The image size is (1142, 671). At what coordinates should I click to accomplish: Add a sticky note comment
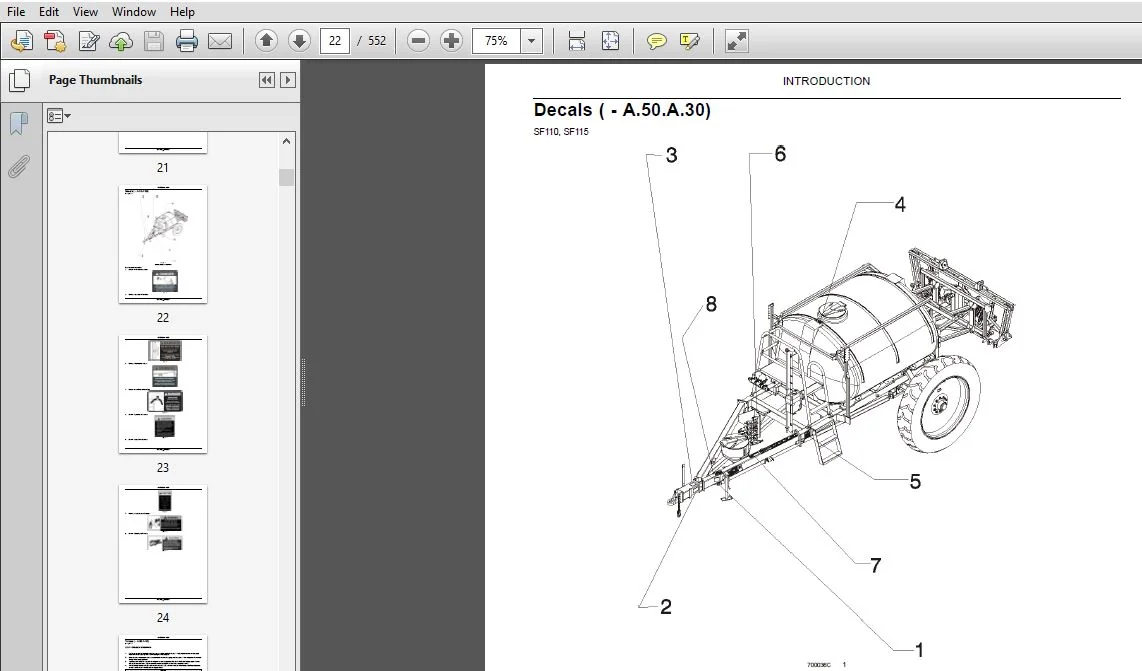click(x=656, y=42)
